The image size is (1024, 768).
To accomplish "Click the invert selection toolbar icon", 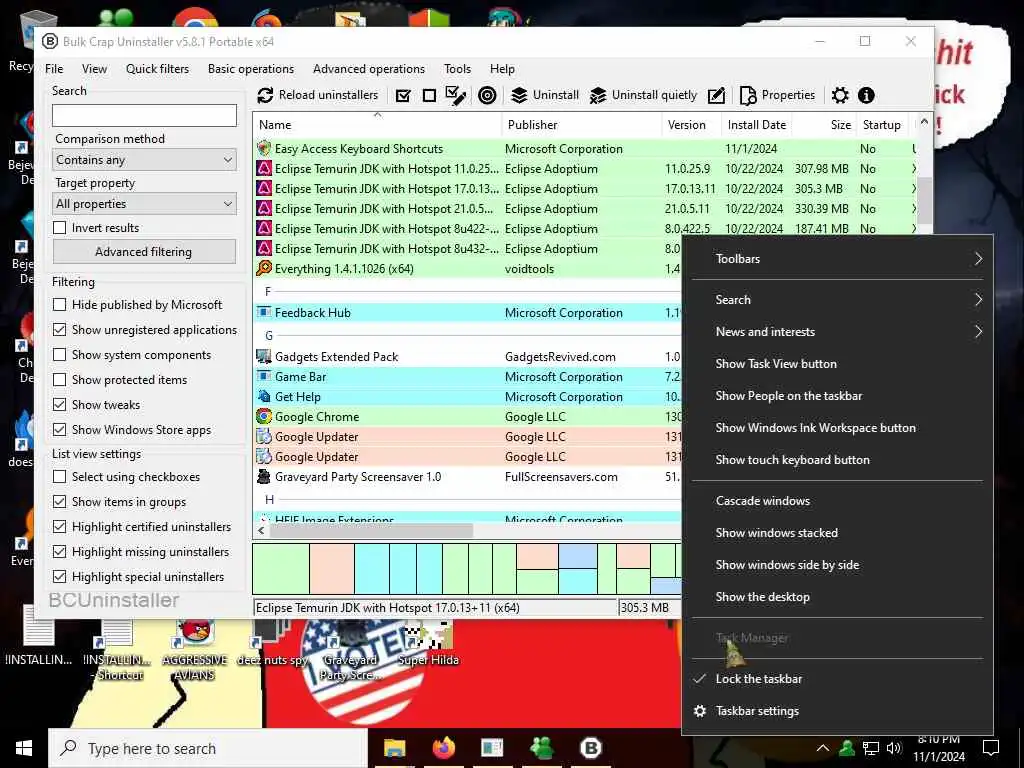I will [x=456, y=96].
